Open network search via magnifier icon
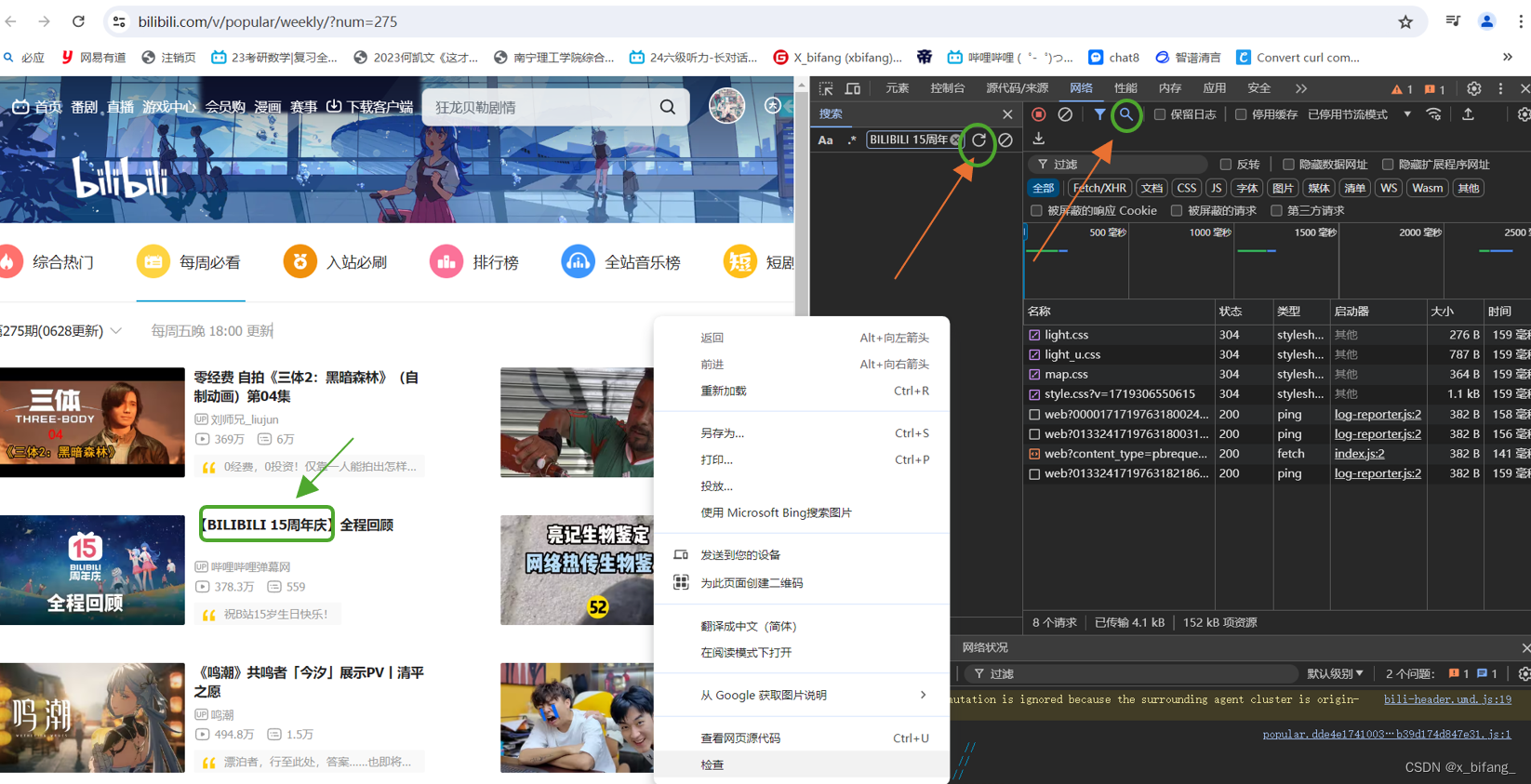The width and height of the screenshot is (1531, 784). coord(1126,114)
